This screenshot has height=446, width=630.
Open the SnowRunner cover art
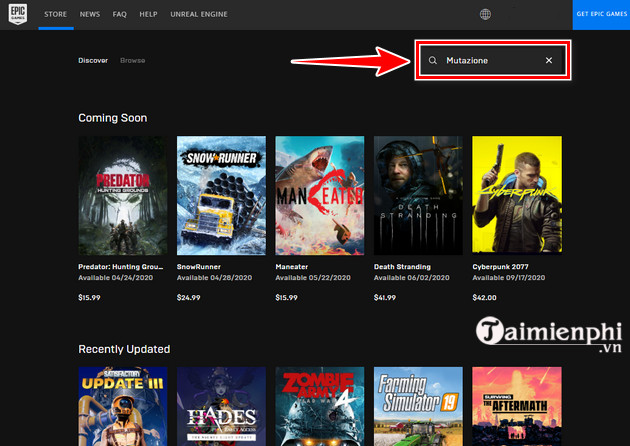coord(221,195)
